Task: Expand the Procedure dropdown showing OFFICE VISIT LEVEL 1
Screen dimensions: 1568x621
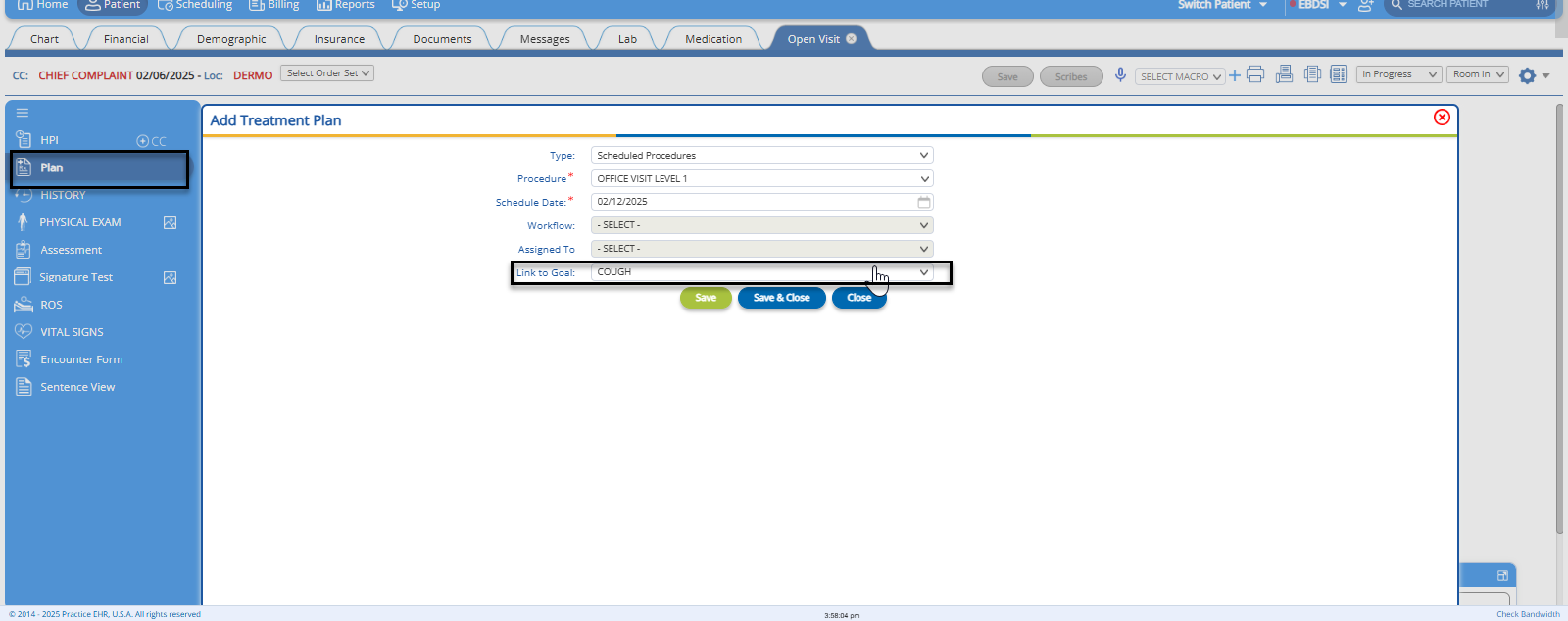Action: coord(761,178)
